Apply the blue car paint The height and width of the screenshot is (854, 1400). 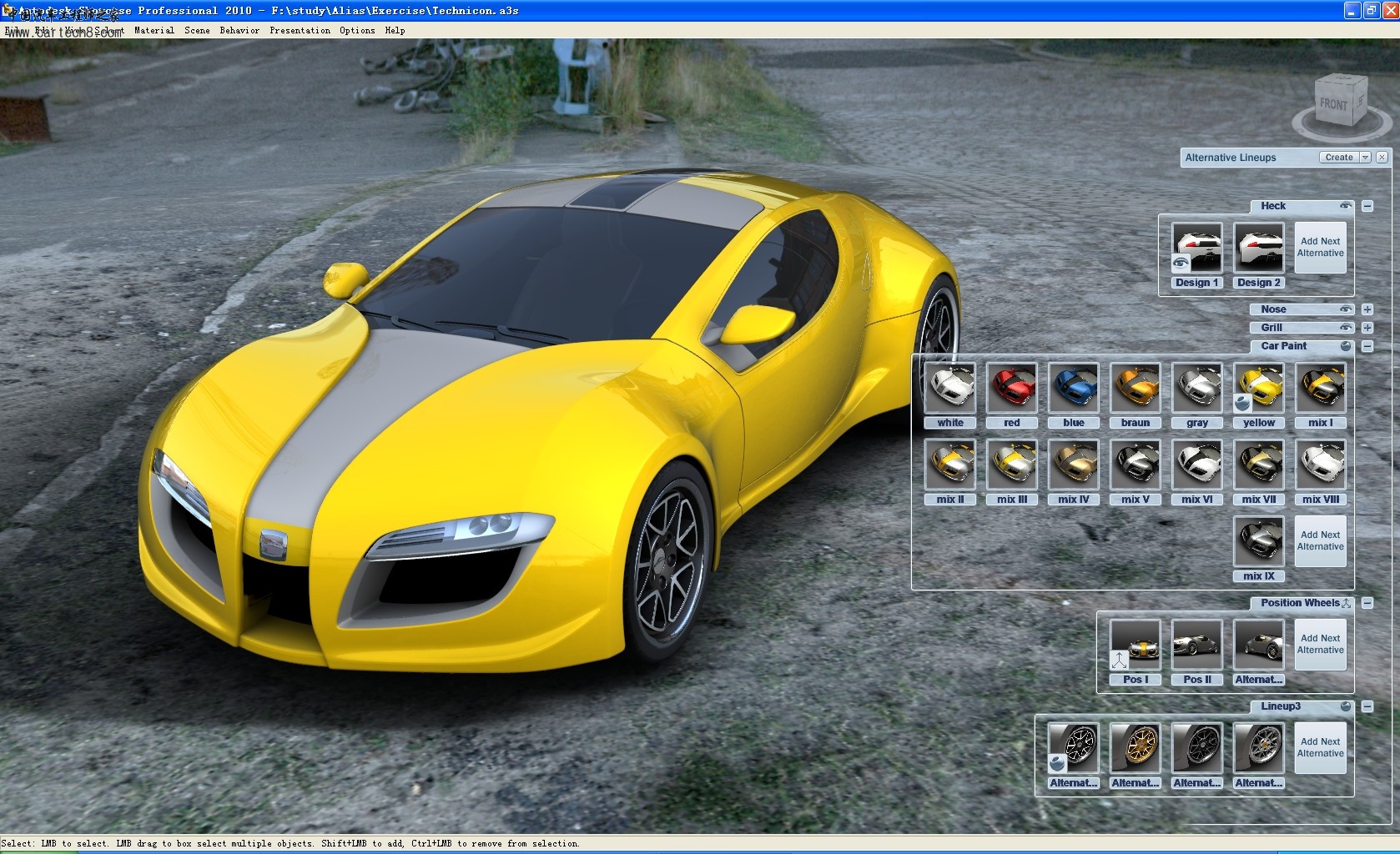[1074, 388]
